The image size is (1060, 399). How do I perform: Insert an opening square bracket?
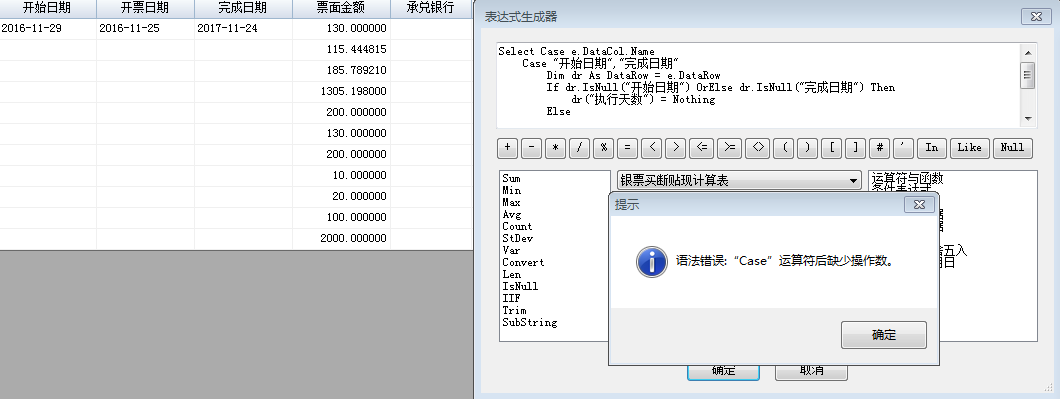point(831,147)
